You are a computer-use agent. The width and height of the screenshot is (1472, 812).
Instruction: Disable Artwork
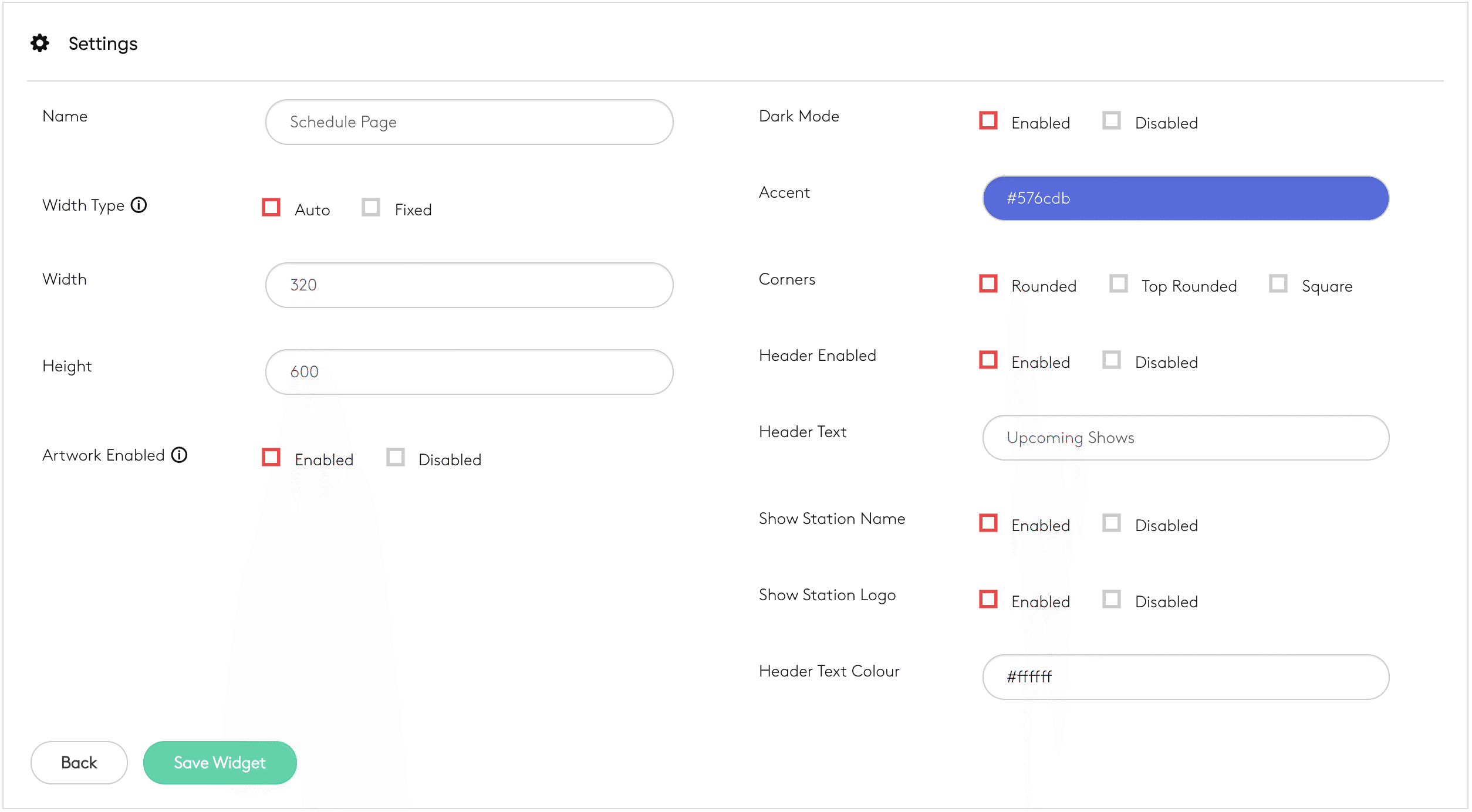coord(396,457)
